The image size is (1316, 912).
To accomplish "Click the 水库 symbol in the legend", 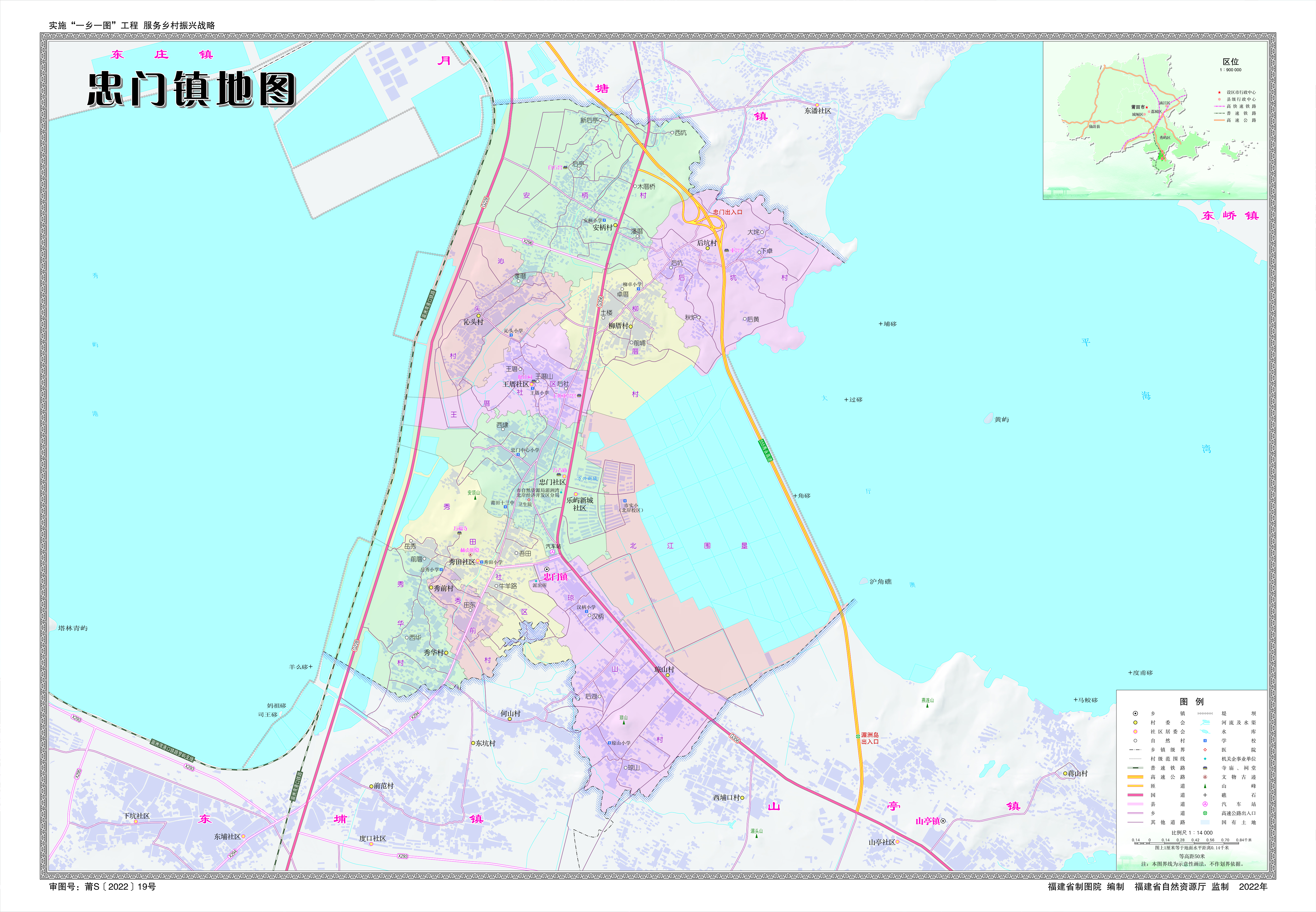I will tap(1205, 732).
